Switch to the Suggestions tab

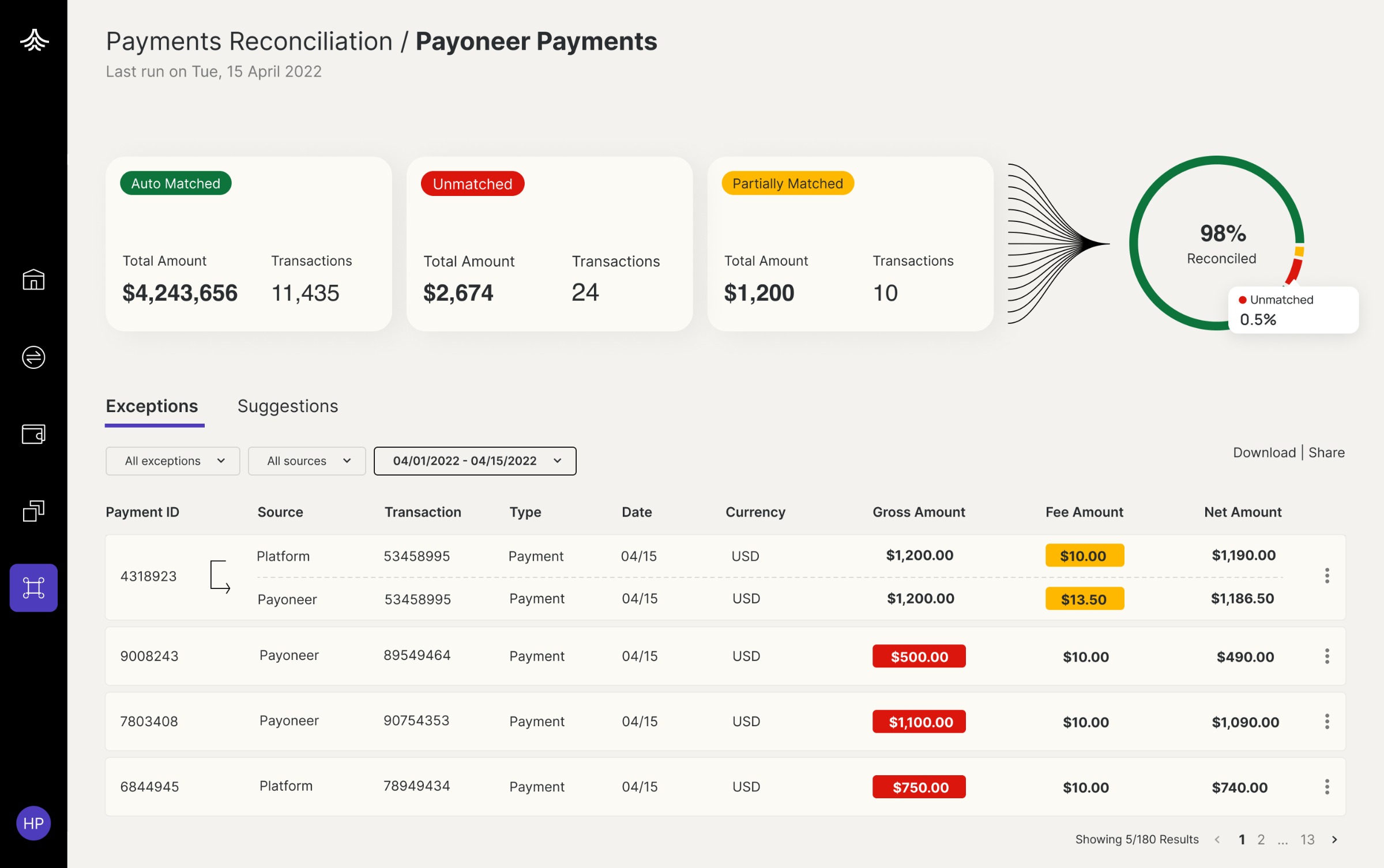[x=288, y=406]
